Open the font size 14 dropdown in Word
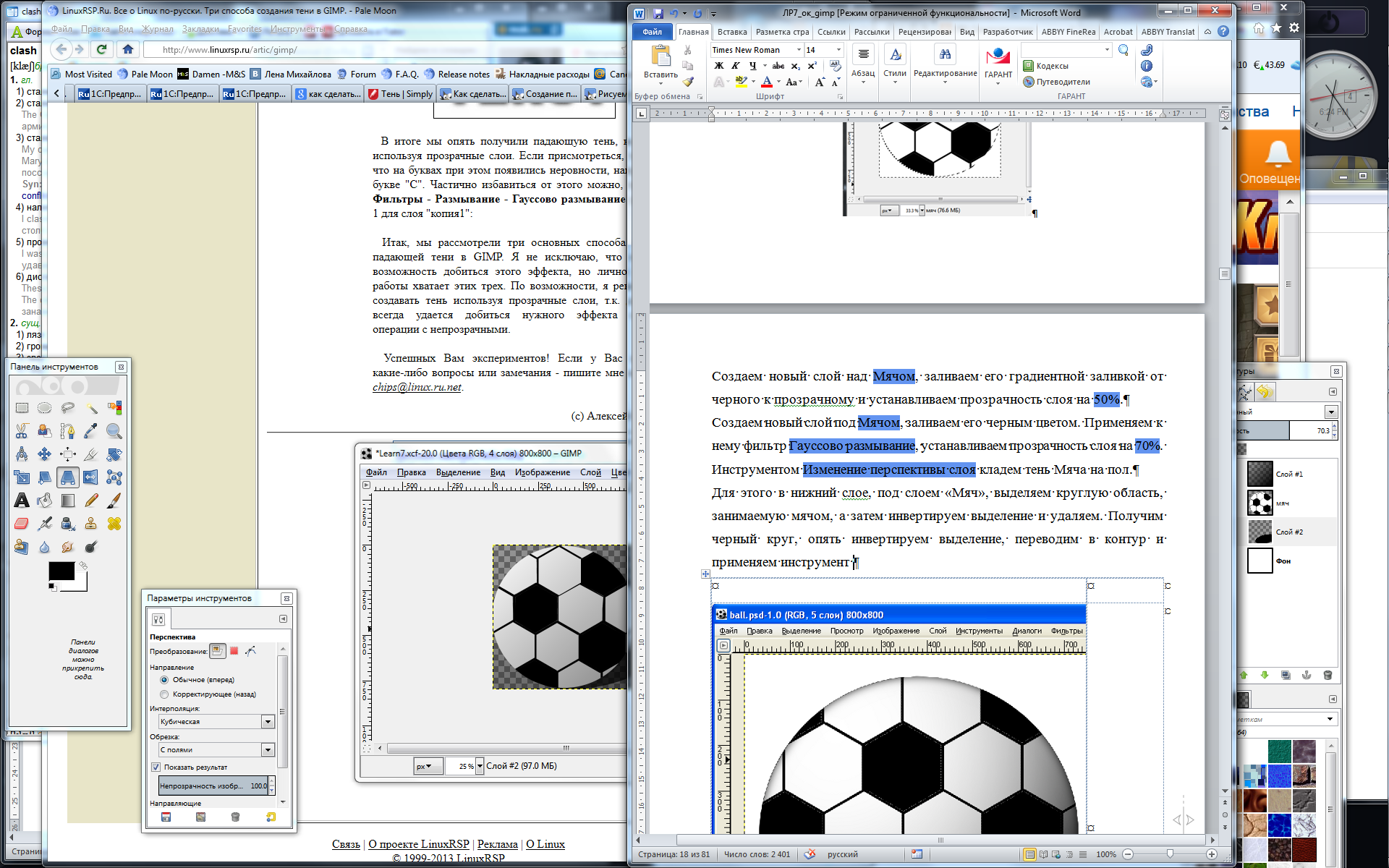This screenshot has height=868, width=1389. (x=838, y=50)
